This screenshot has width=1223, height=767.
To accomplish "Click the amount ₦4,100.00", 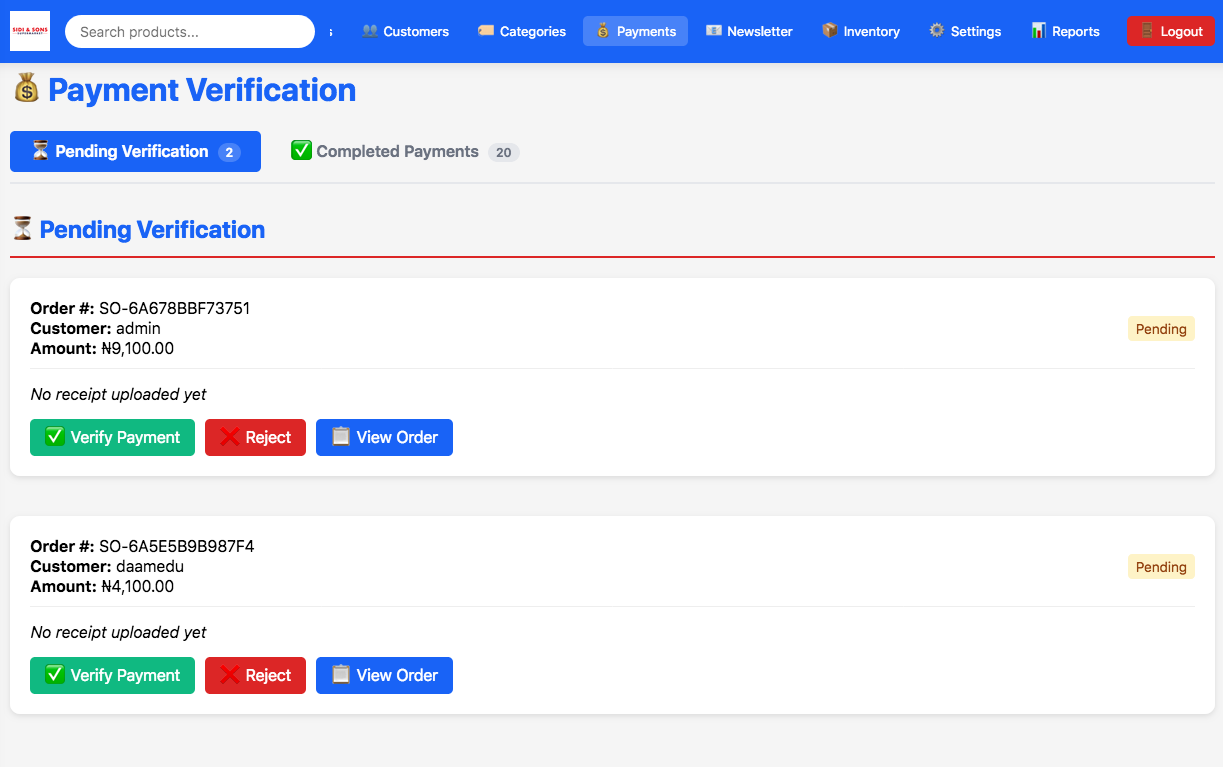I will point(138,586).
